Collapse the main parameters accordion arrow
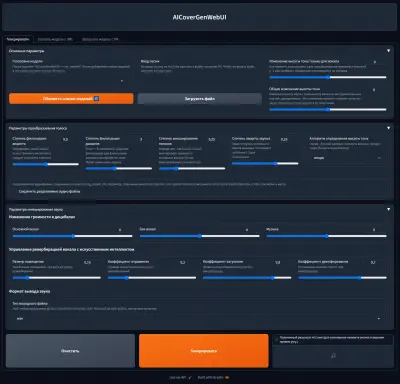 (388, 51)
